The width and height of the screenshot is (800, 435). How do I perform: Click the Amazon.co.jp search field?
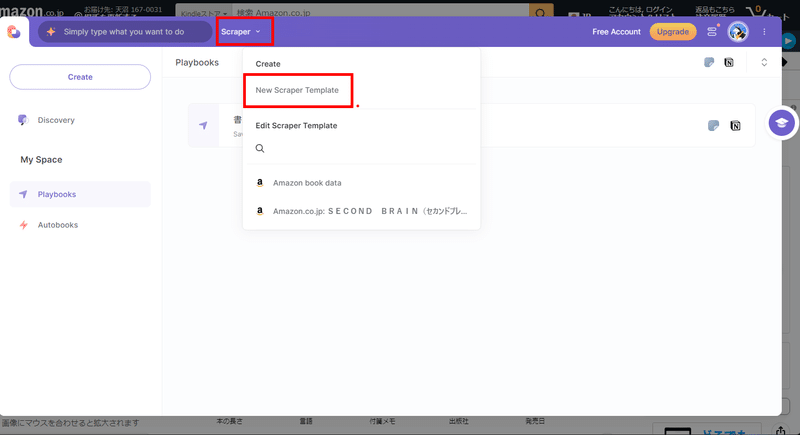[381, 12]
